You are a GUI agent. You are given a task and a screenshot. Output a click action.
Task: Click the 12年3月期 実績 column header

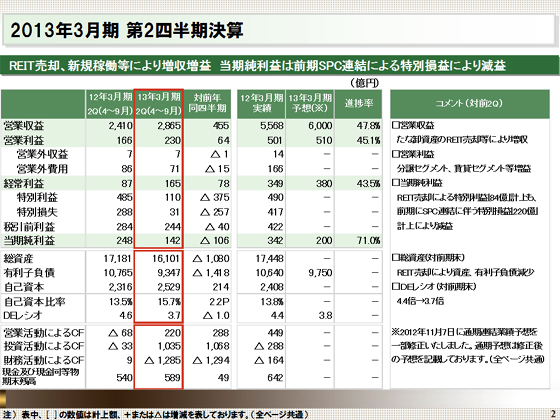click(261, 104)
